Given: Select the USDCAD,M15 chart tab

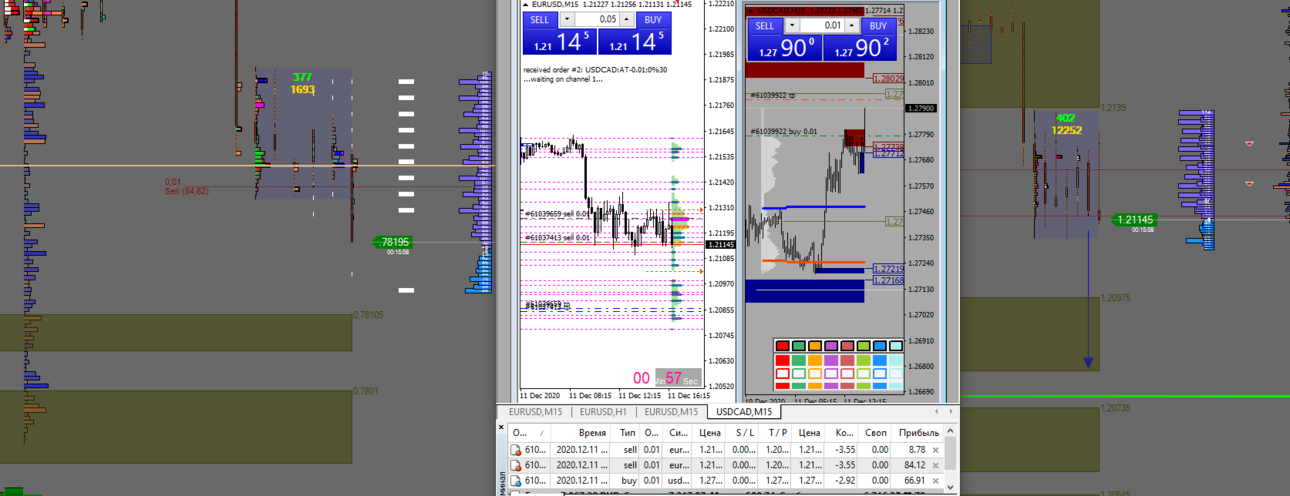Looking at the screenshot, I should tap(744, 412).
